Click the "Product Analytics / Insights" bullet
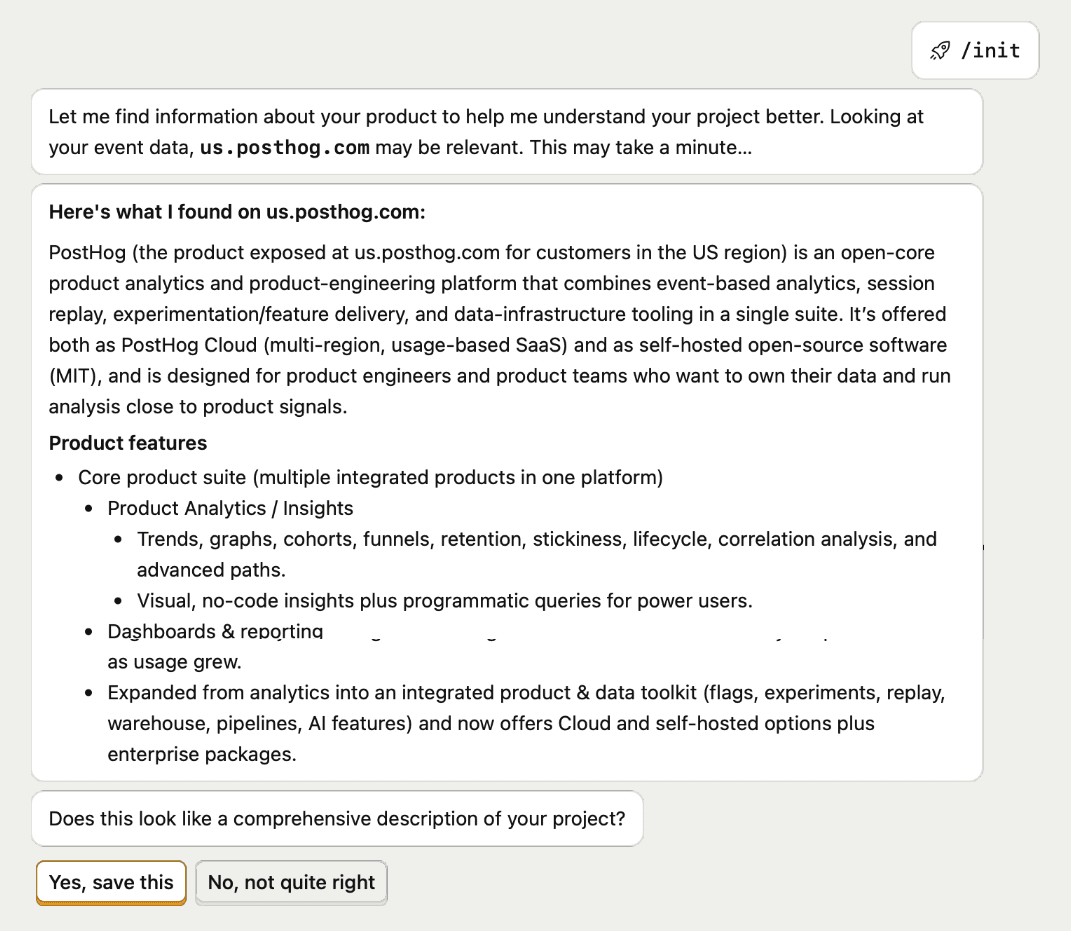This screenshot has height=931, width=1071. 231,508
